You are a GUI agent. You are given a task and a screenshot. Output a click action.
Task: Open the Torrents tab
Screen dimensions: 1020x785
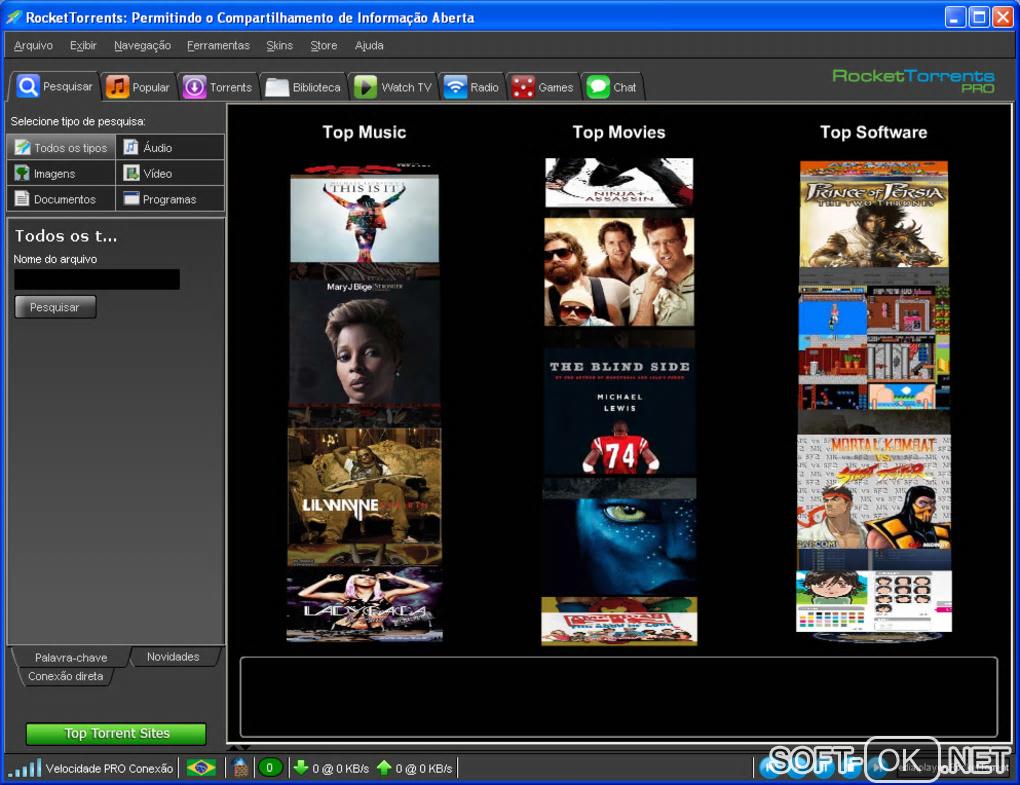(217, 87)
